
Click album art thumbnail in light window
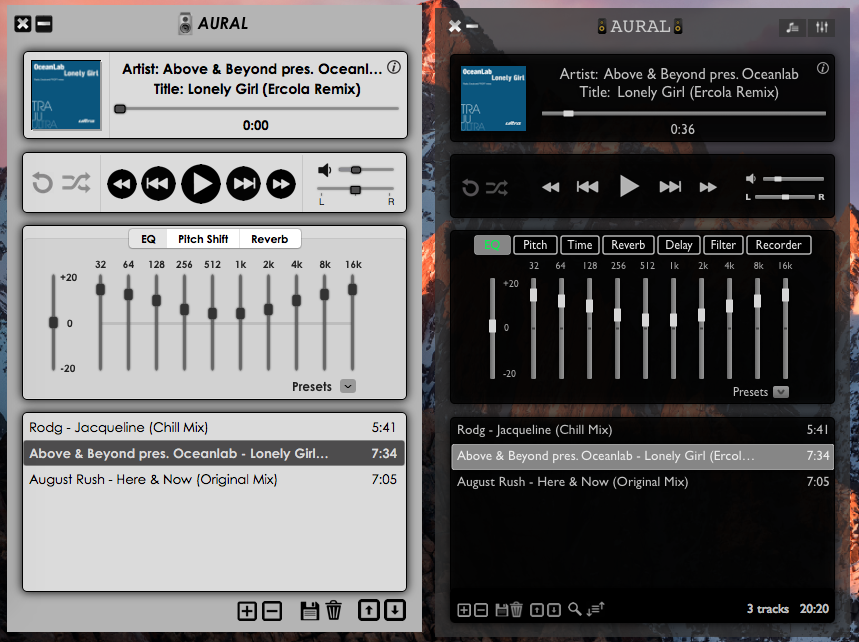tap(66, 95)
